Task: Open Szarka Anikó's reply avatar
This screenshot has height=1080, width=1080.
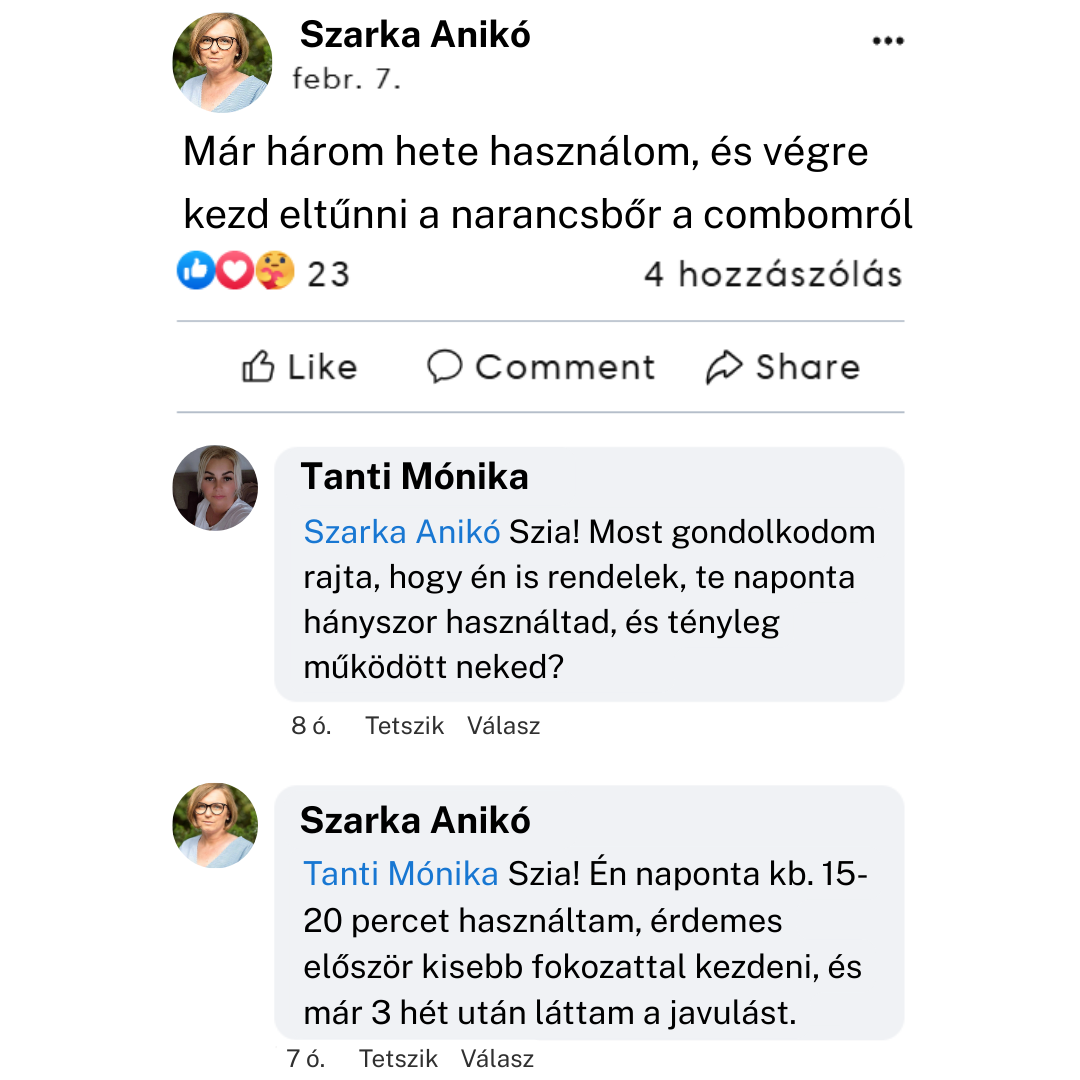Action: tap(215, 825)
